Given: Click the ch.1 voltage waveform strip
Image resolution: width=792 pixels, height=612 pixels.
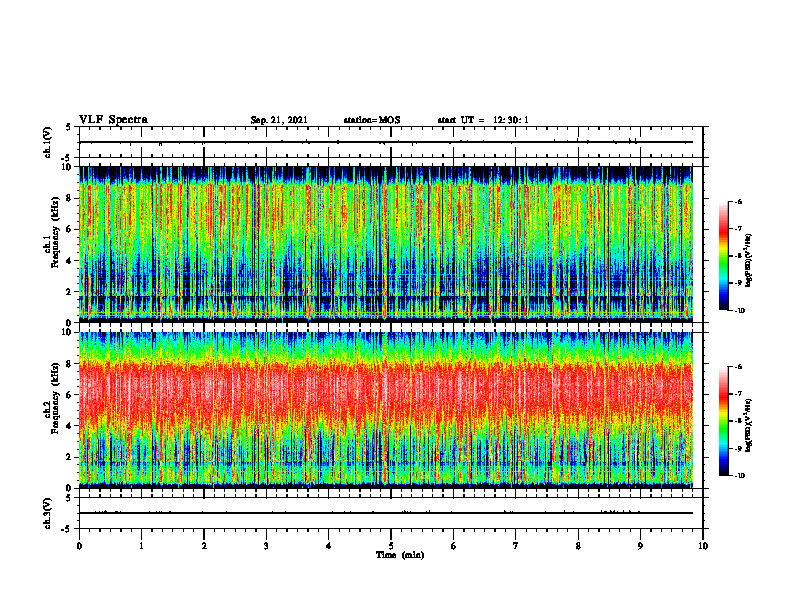Looking at the screenshot, I should 391,142.
